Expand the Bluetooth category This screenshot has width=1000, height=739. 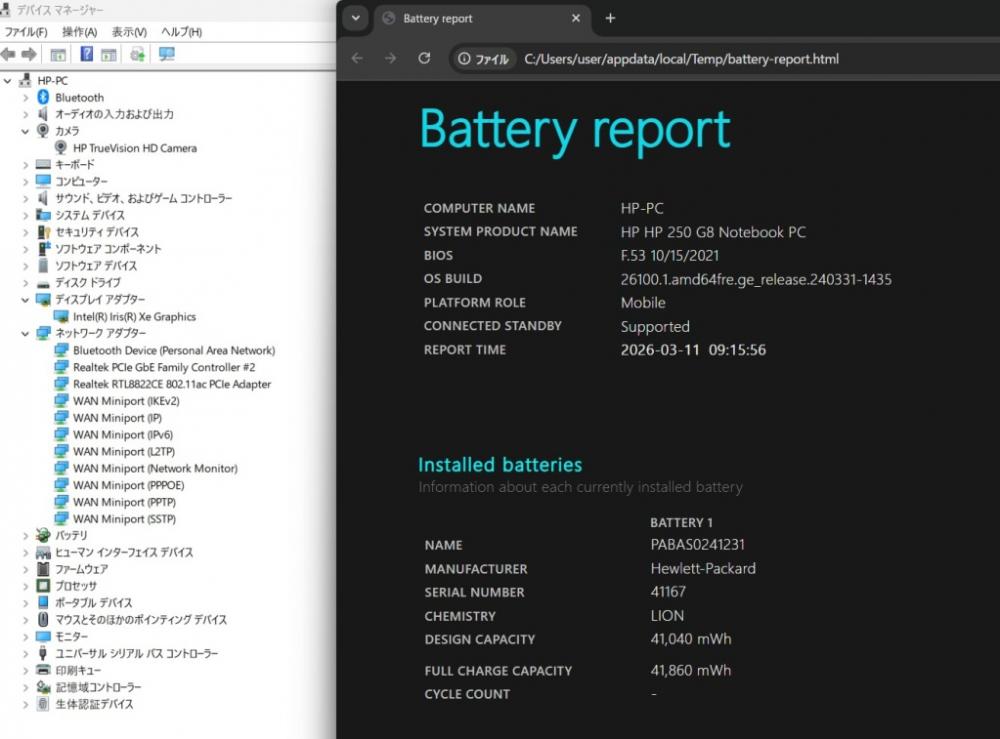coord(26,98)
